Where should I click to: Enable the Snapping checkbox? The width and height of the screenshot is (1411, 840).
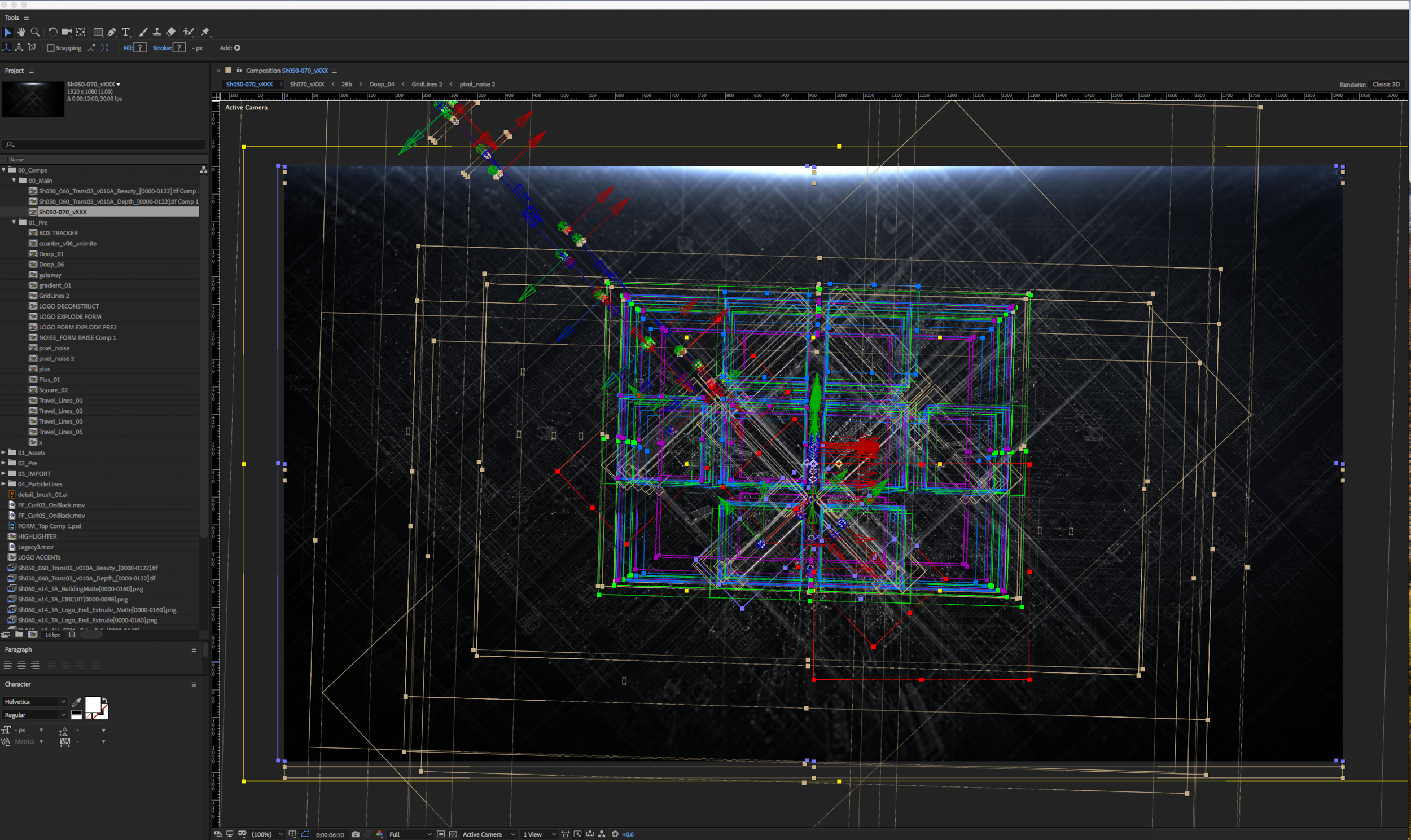50,48
